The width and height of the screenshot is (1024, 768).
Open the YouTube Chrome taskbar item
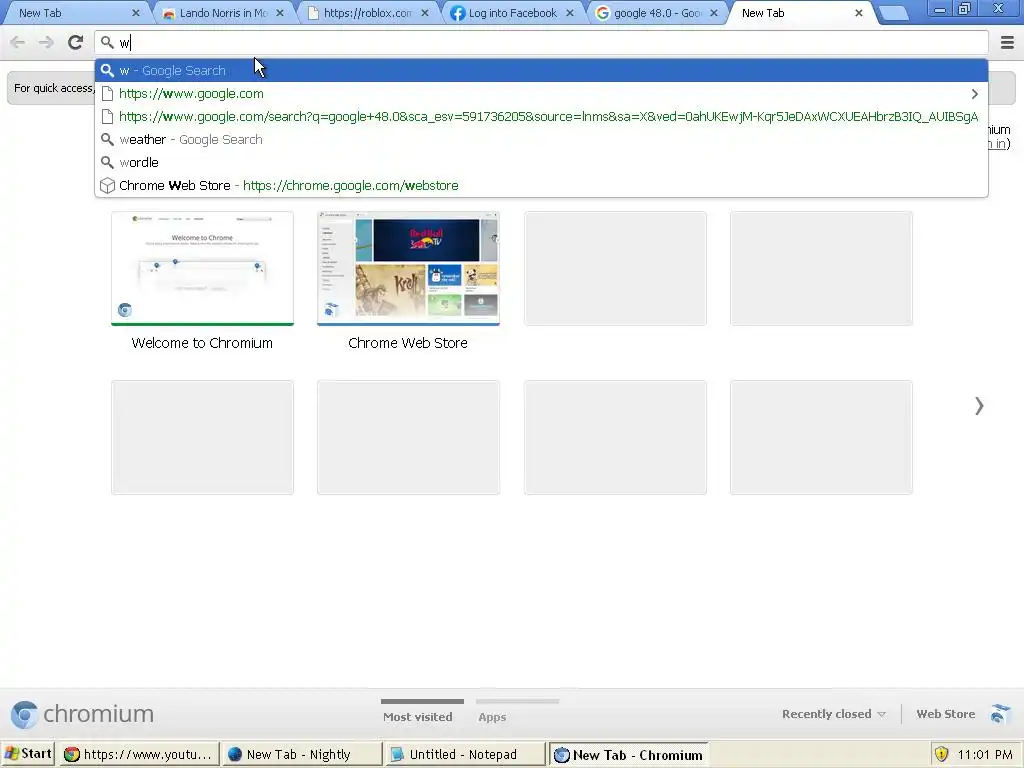[138, 754]
